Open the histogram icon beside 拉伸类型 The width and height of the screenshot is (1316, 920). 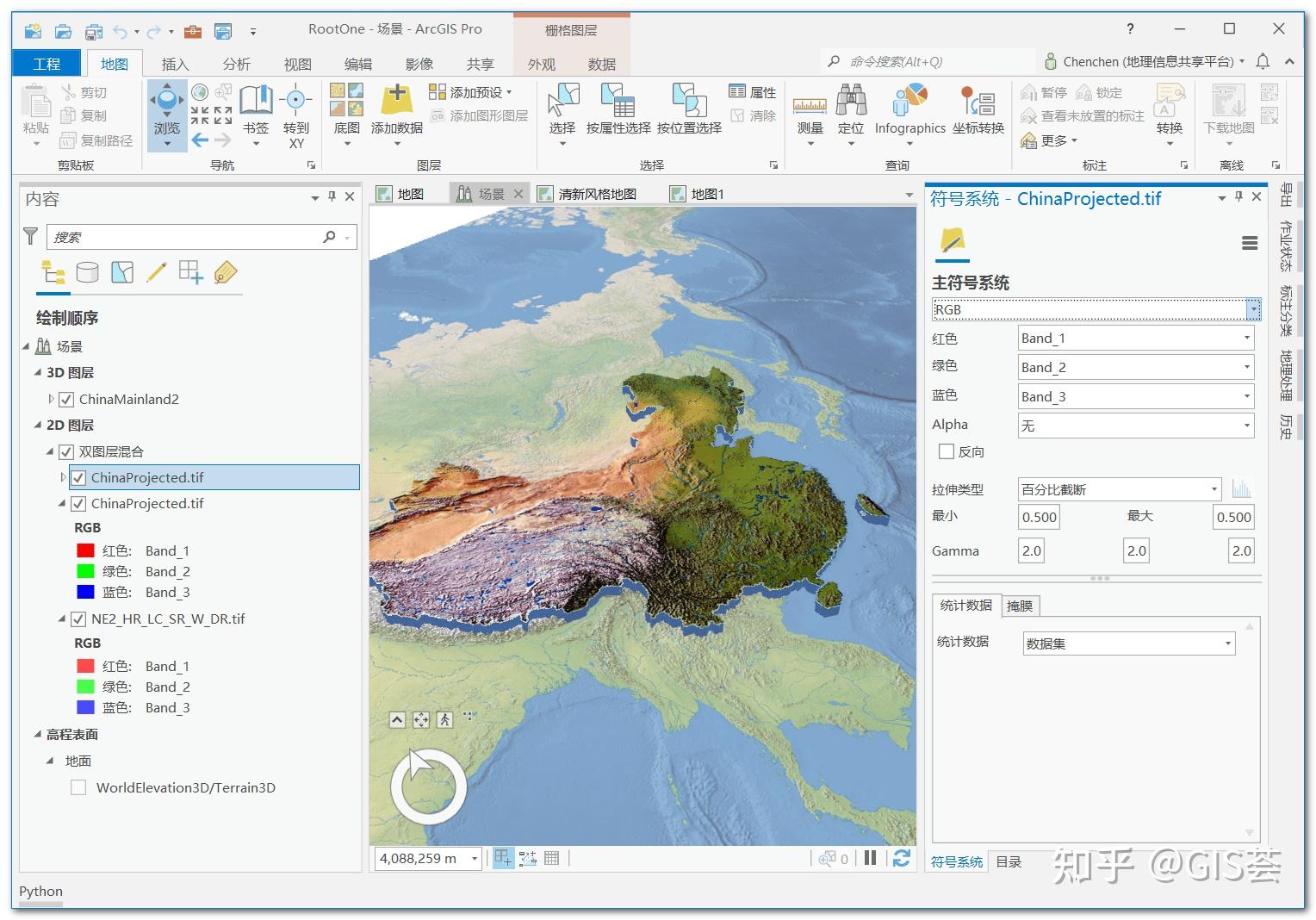click(1242, 488)
